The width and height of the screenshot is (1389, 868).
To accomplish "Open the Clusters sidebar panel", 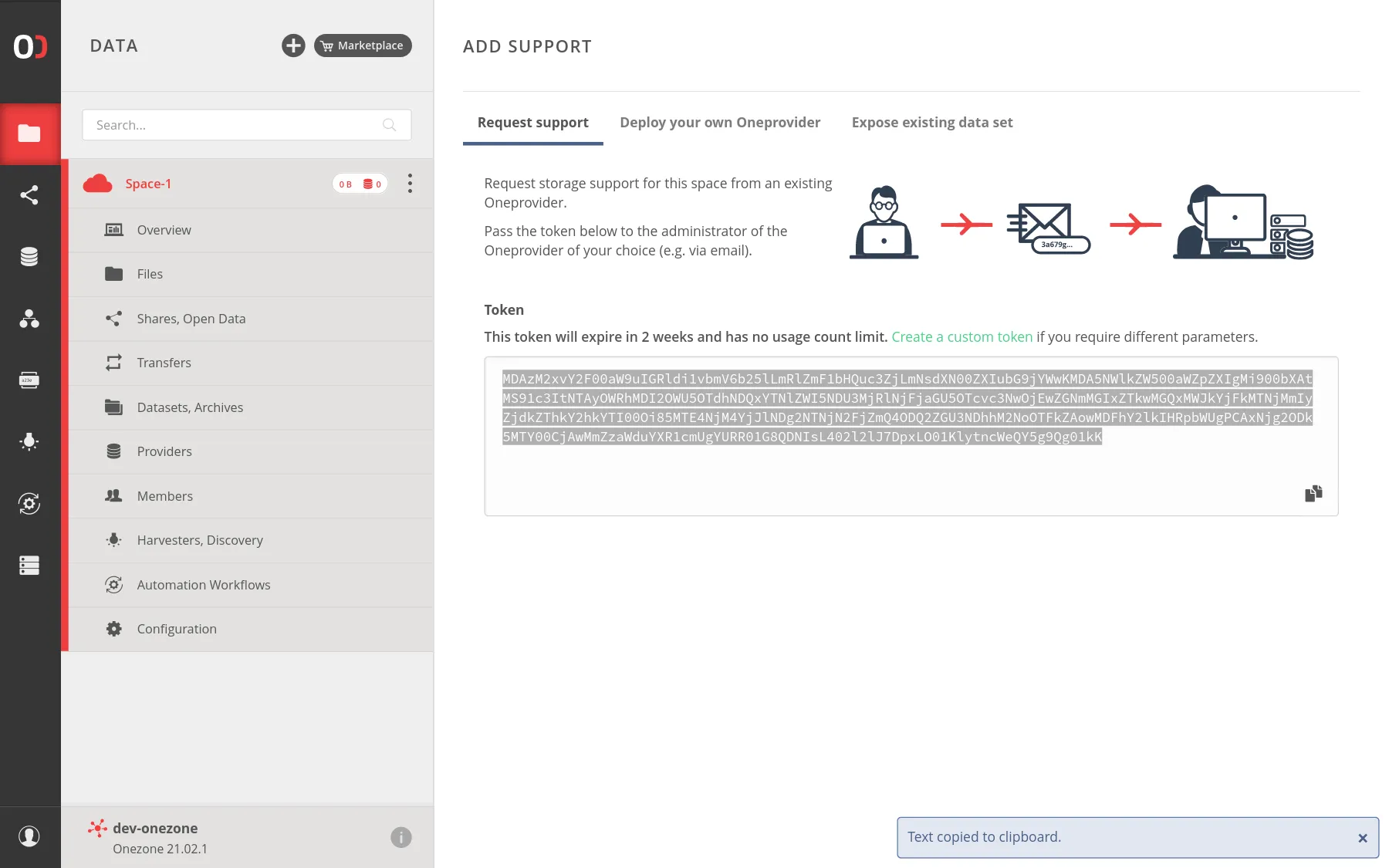I will coord(30,566).
